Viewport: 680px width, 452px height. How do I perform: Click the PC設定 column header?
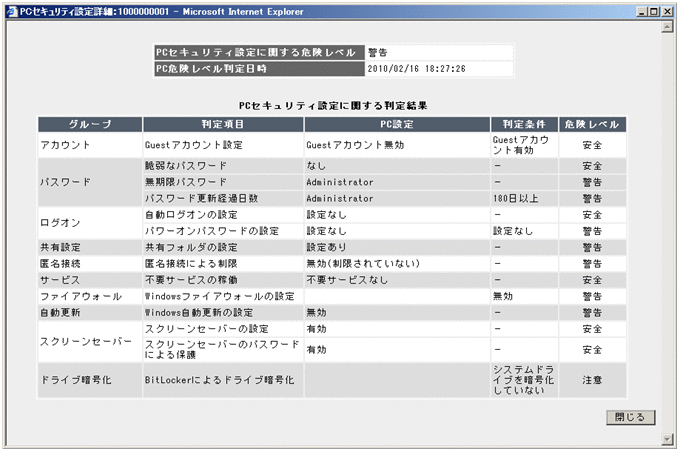(x=397, y=124)
